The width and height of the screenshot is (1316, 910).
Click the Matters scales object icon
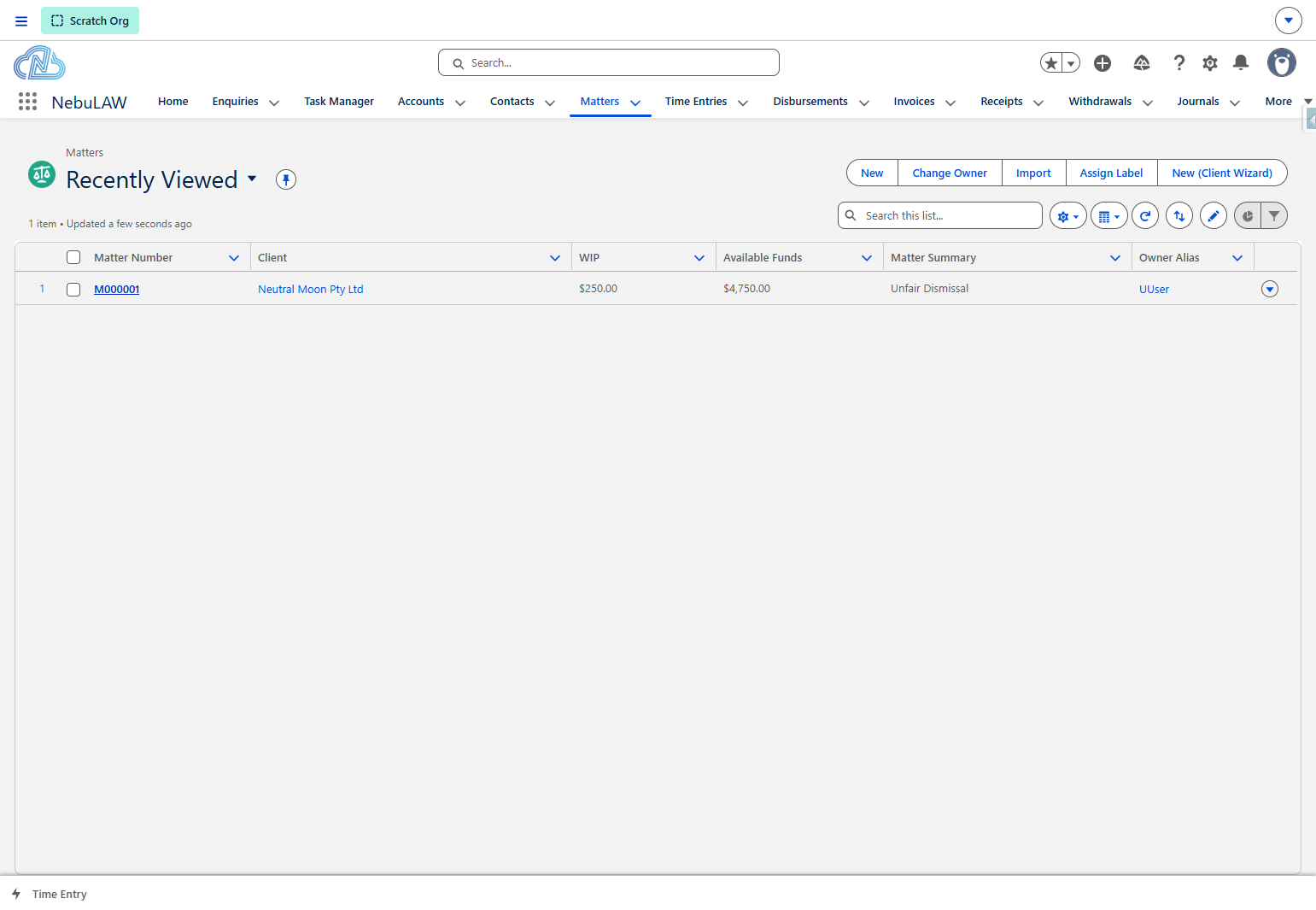click(x=42, y=174)
